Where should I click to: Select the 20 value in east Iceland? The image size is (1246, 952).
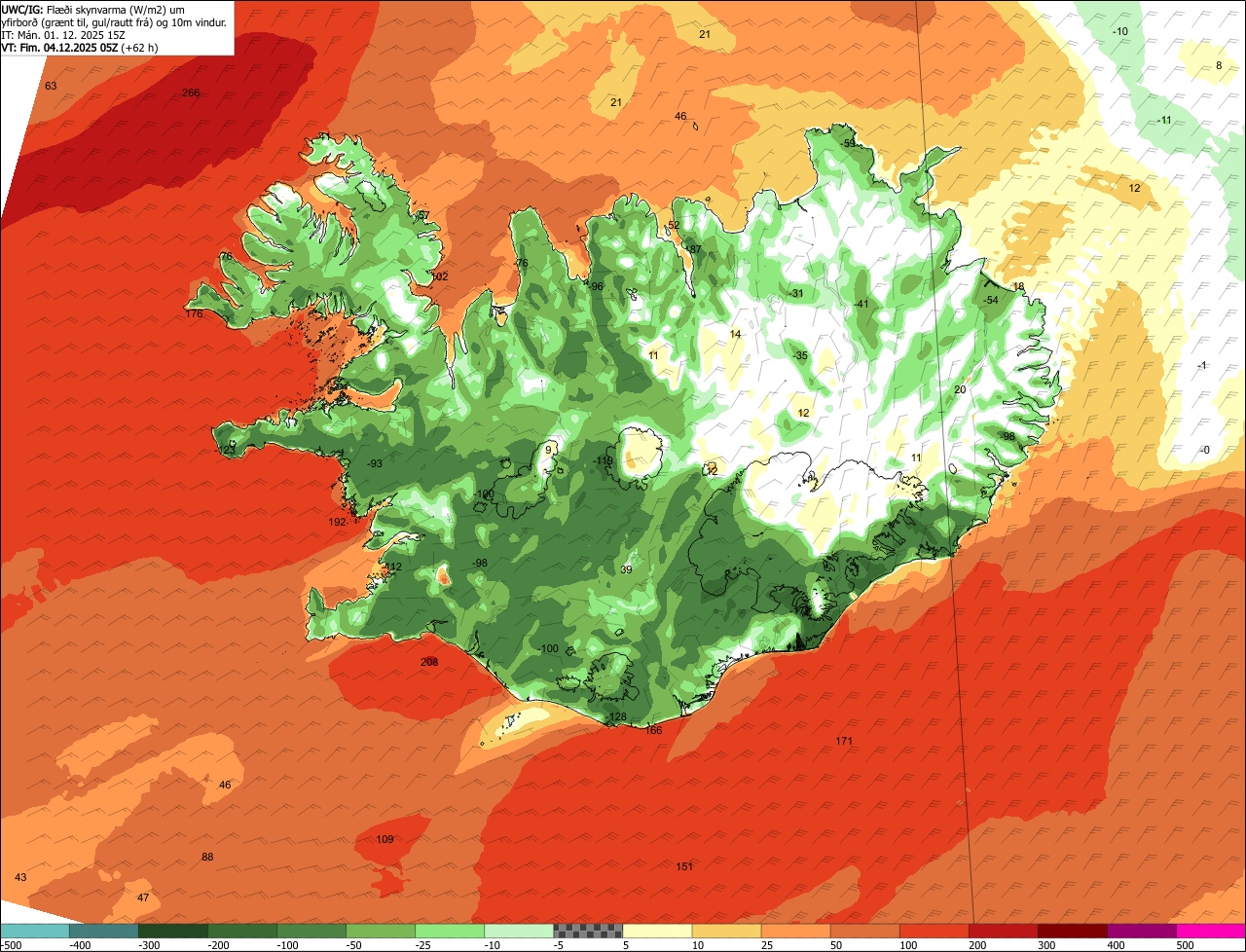click(x=960, y=389)
